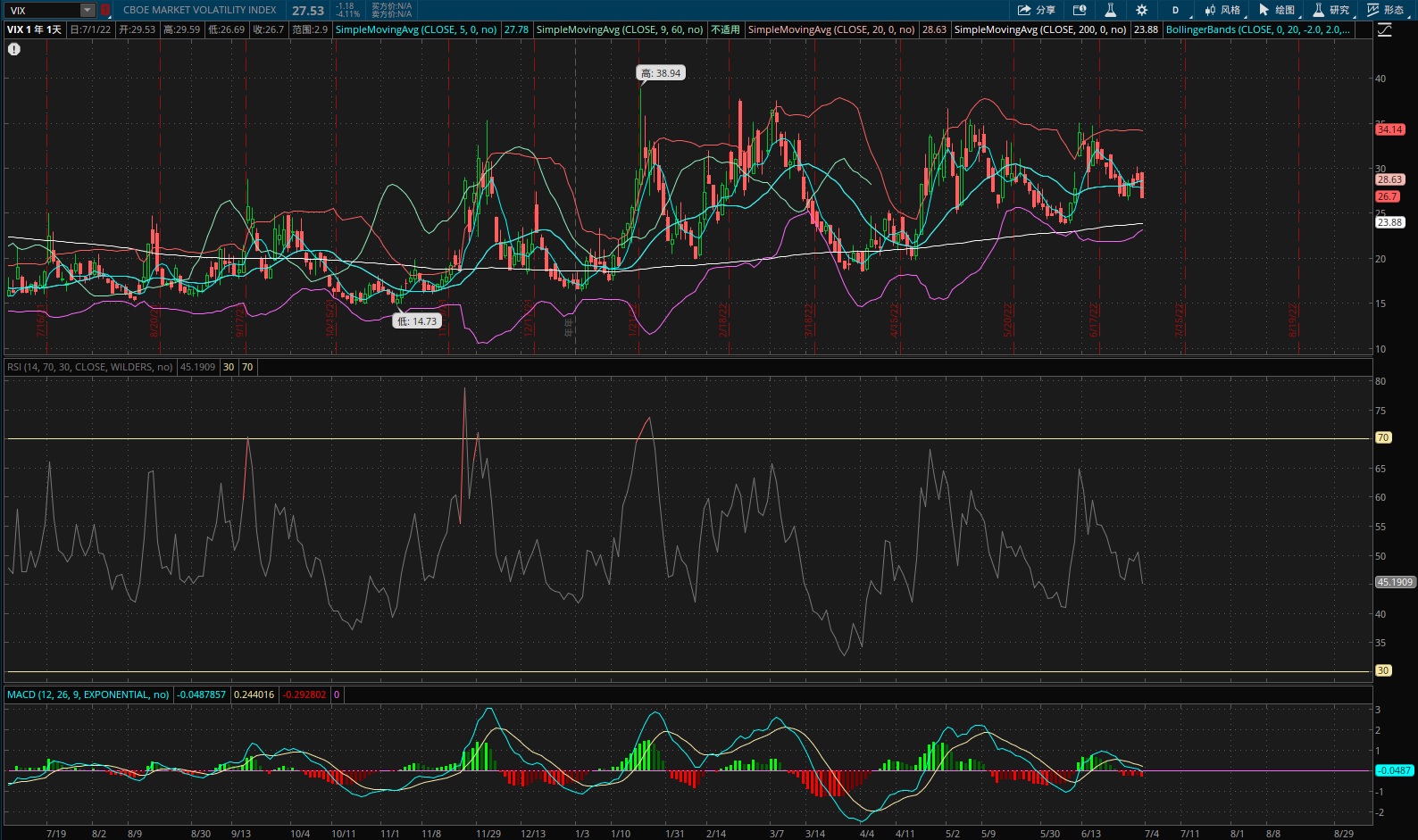The width and height of the screenshot is (1418, 840).
Task: Click the MACD (12, 26, 9, EXPONENTIAL, no) label
Action: [88, 694]
